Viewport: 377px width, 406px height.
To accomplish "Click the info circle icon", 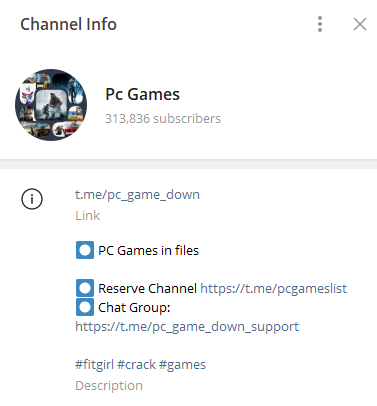I will pyautogui.click(x=32, y=199).
